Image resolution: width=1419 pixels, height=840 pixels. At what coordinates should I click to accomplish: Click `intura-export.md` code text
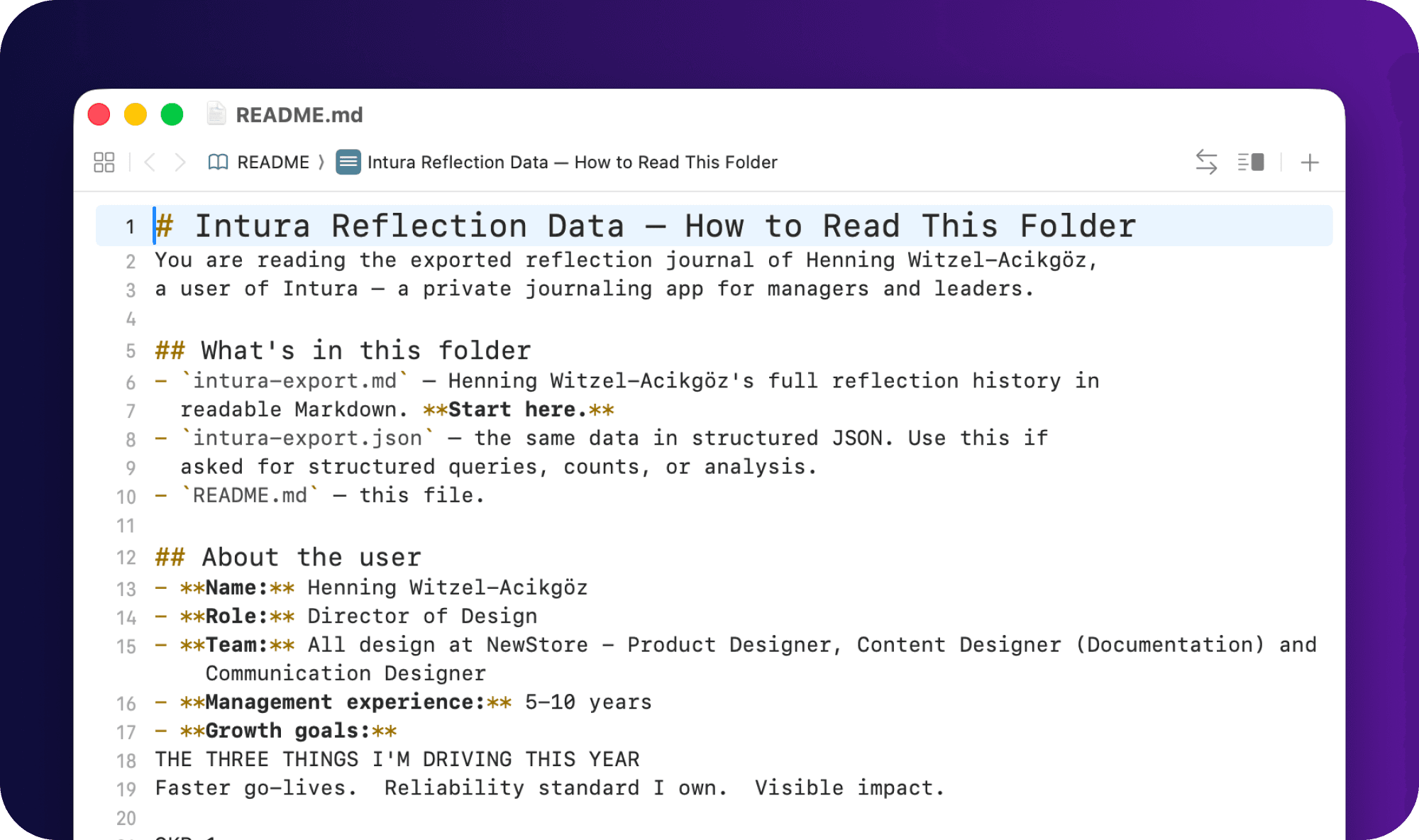(294, 381)
